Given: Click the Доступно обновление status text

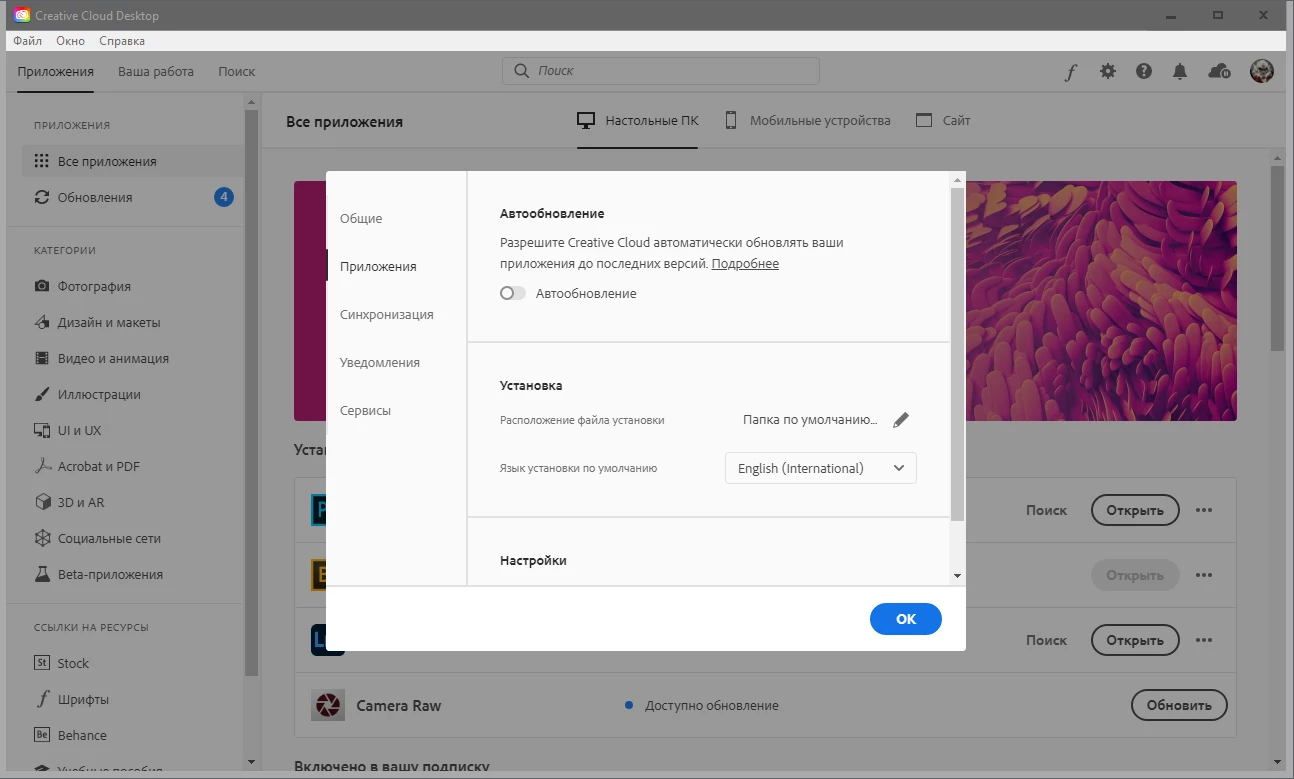Looking at the screenshot, I should tap(712, 705).
